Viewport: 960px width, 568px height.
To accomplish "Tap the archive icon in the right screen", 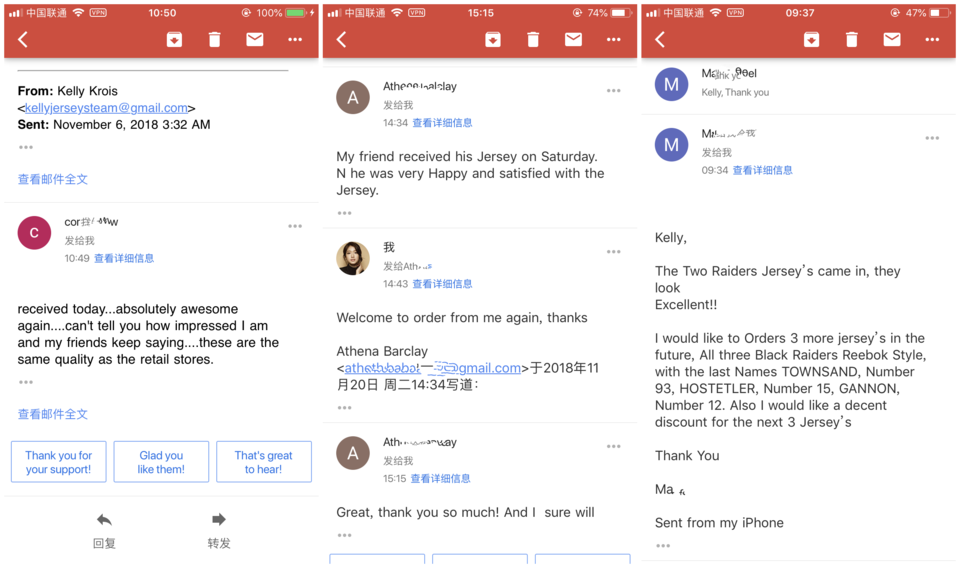I will tap(811, 40).
